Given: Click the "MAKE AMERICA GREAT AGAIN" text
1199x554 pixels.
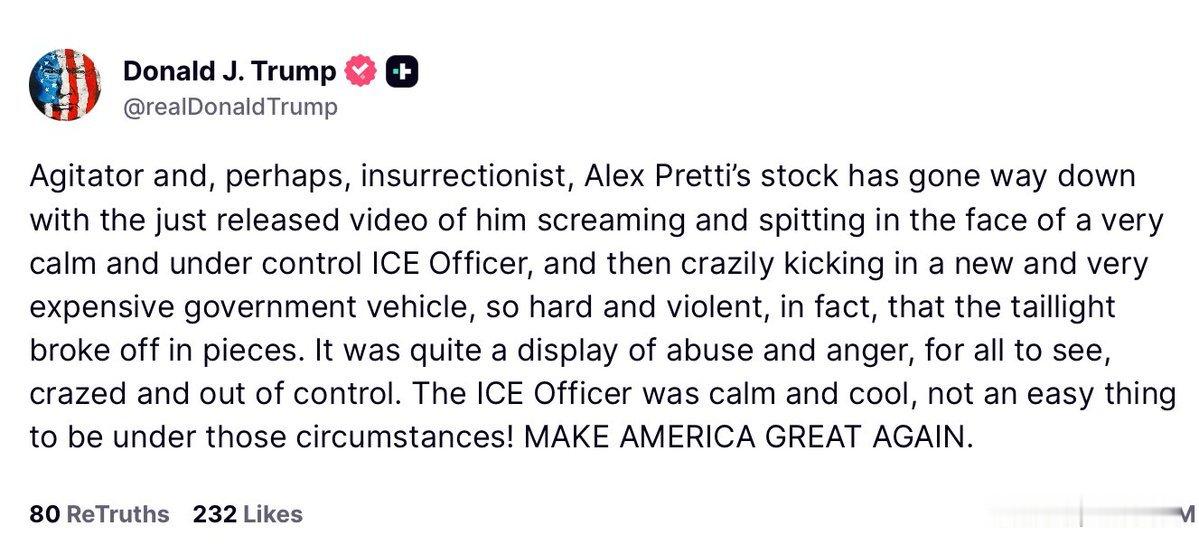Looking at the screenshot, I should pos(743,436).
